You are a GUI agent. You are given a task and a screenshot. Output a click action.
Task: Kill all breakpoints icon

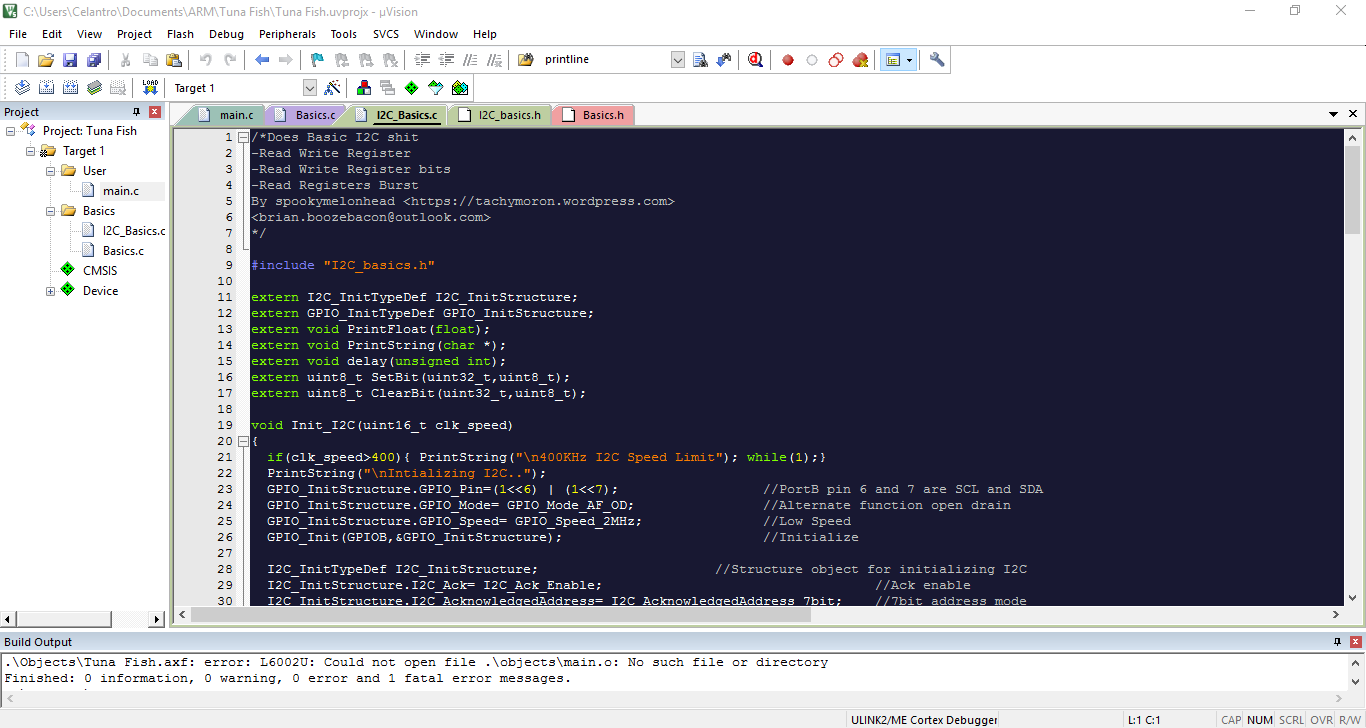[860, 60]
